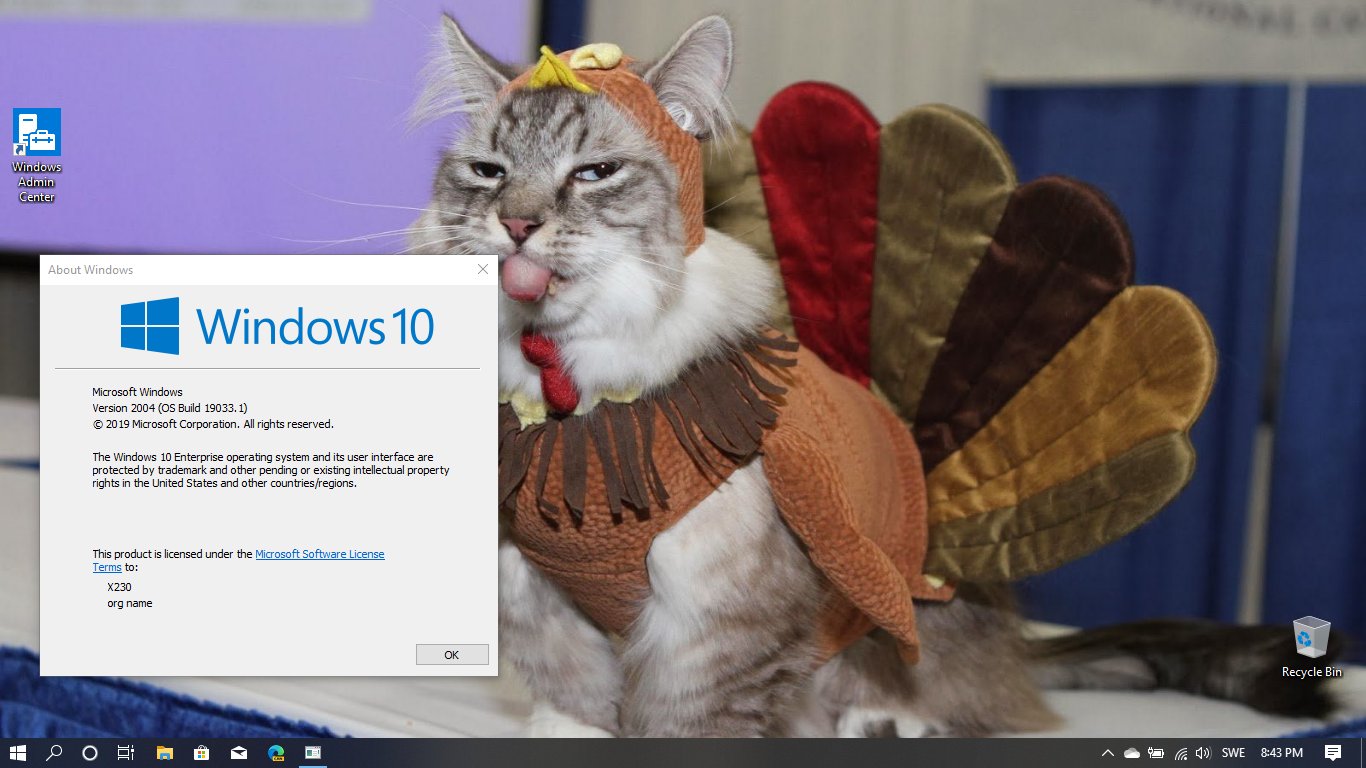Launch Cortana from the taskbar circle

pos(89,753)
